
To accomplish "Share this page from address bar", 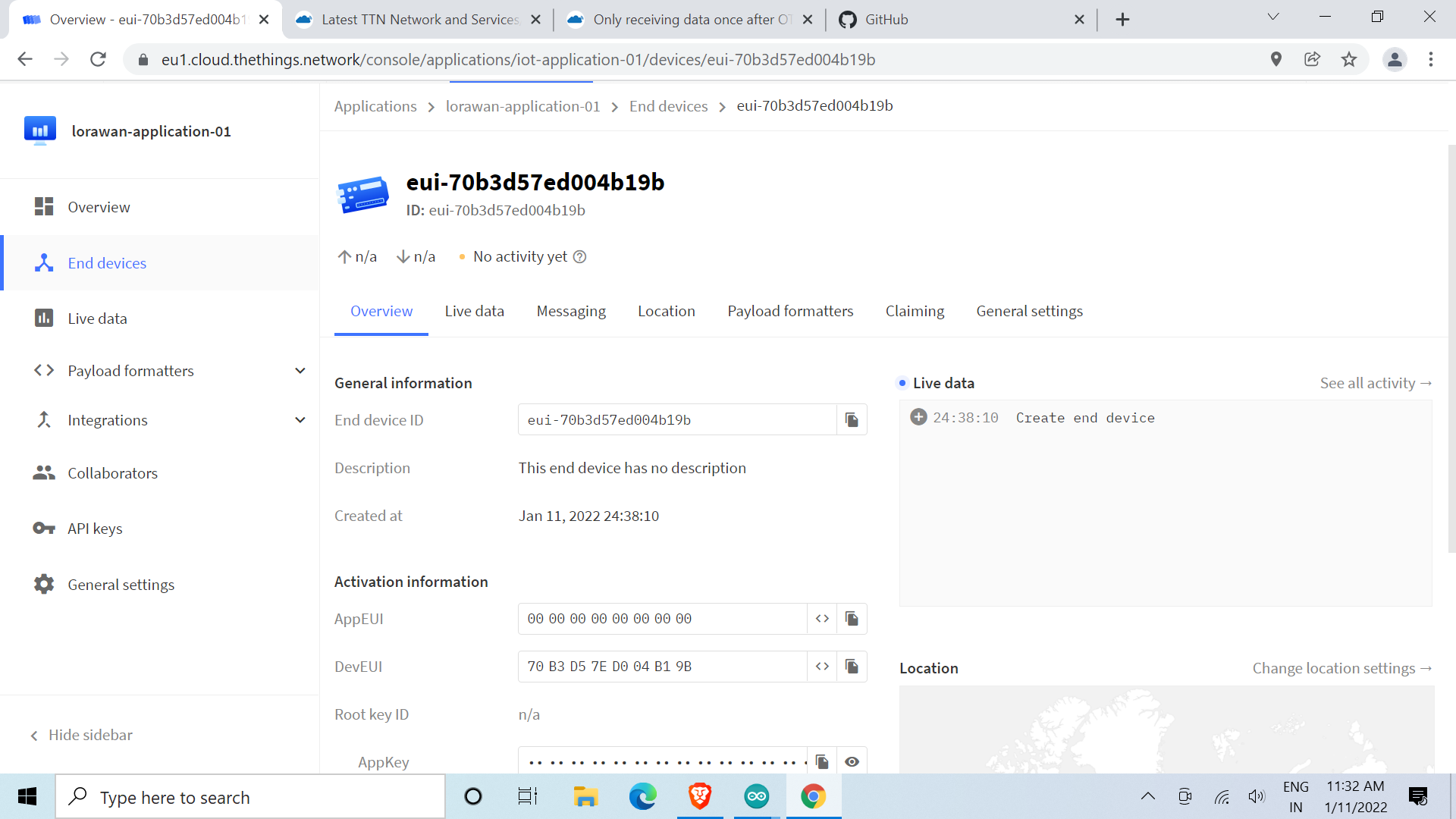I will point(1313,59).
